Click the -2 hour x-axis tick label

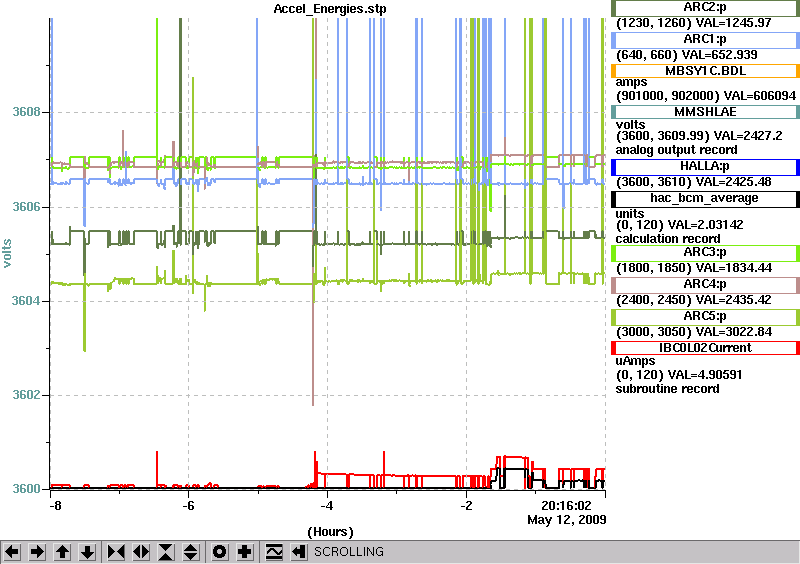pos(466,506)
